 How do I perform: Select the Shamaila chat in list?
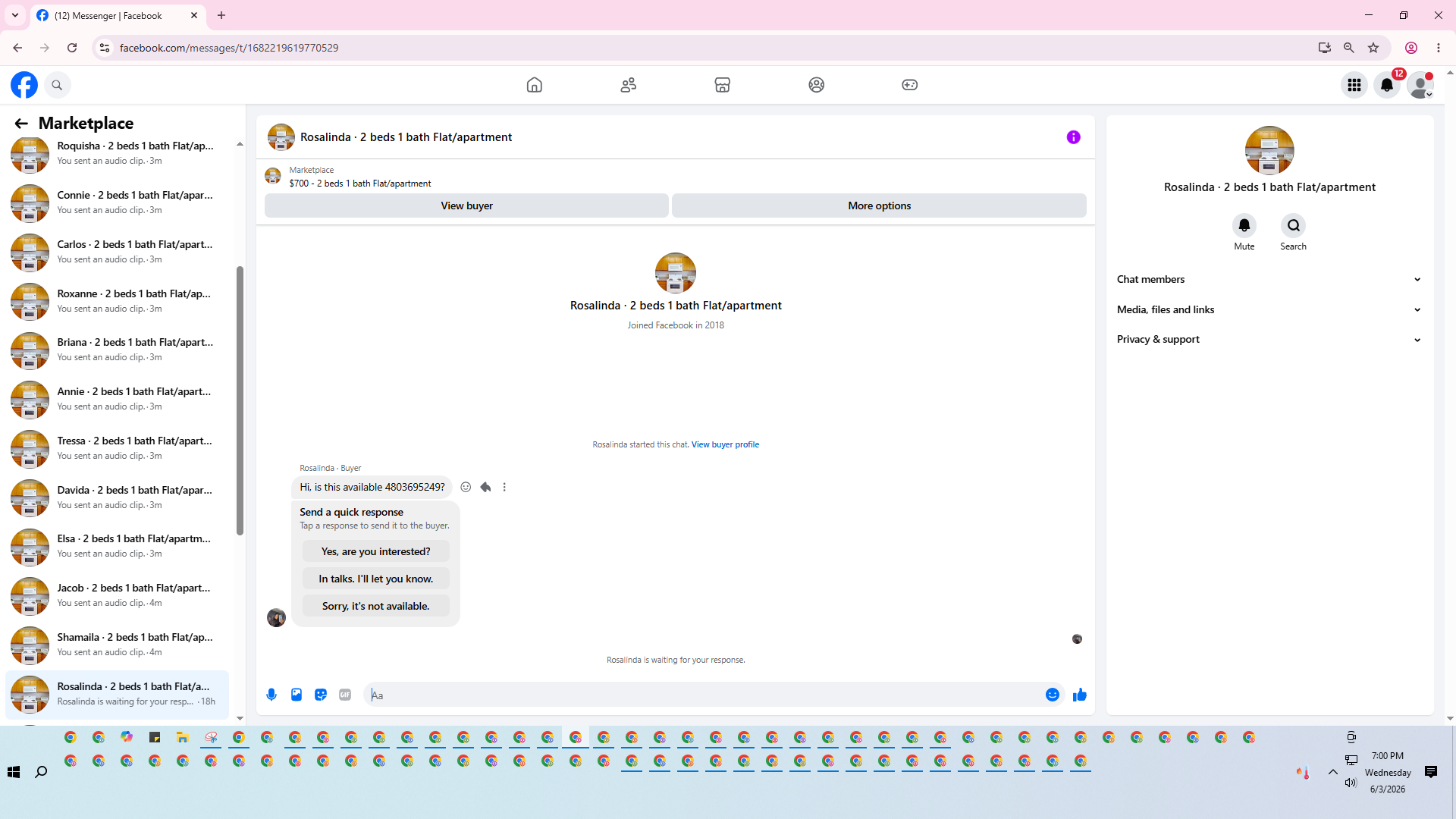click(118, 645)
